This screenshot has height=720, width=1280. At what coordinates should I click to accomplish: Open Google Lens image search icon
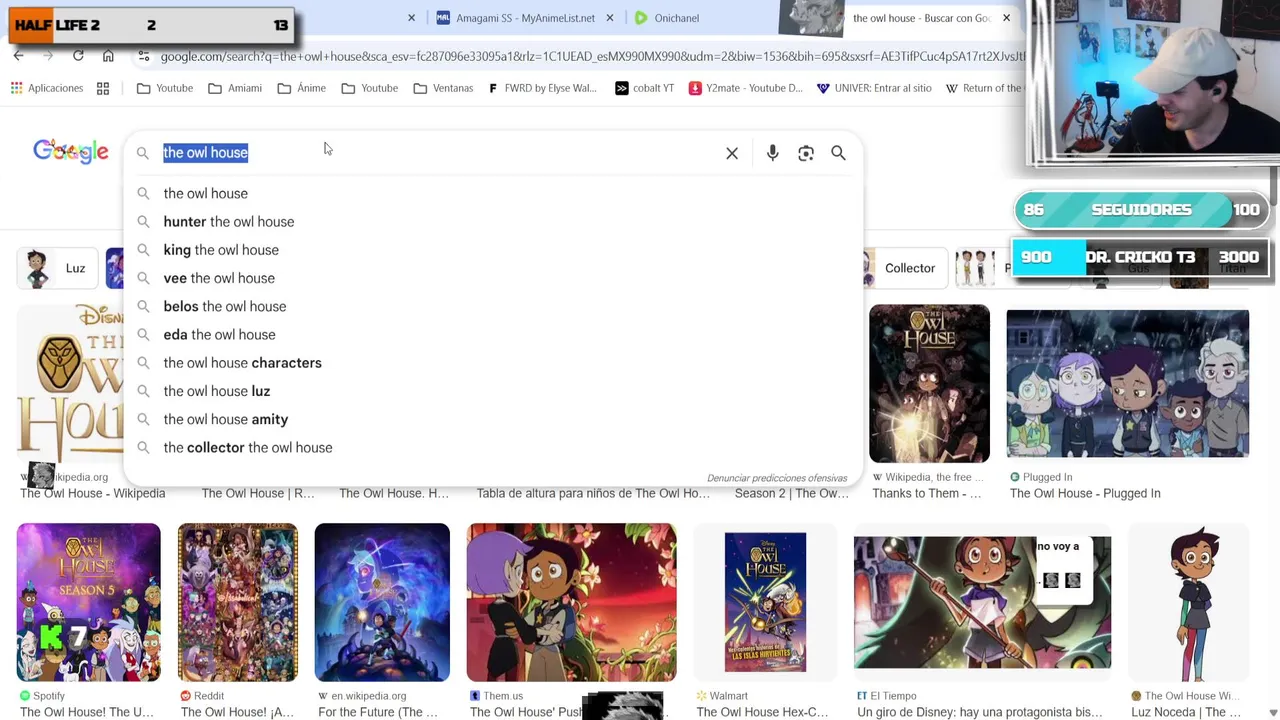(806, 153)
